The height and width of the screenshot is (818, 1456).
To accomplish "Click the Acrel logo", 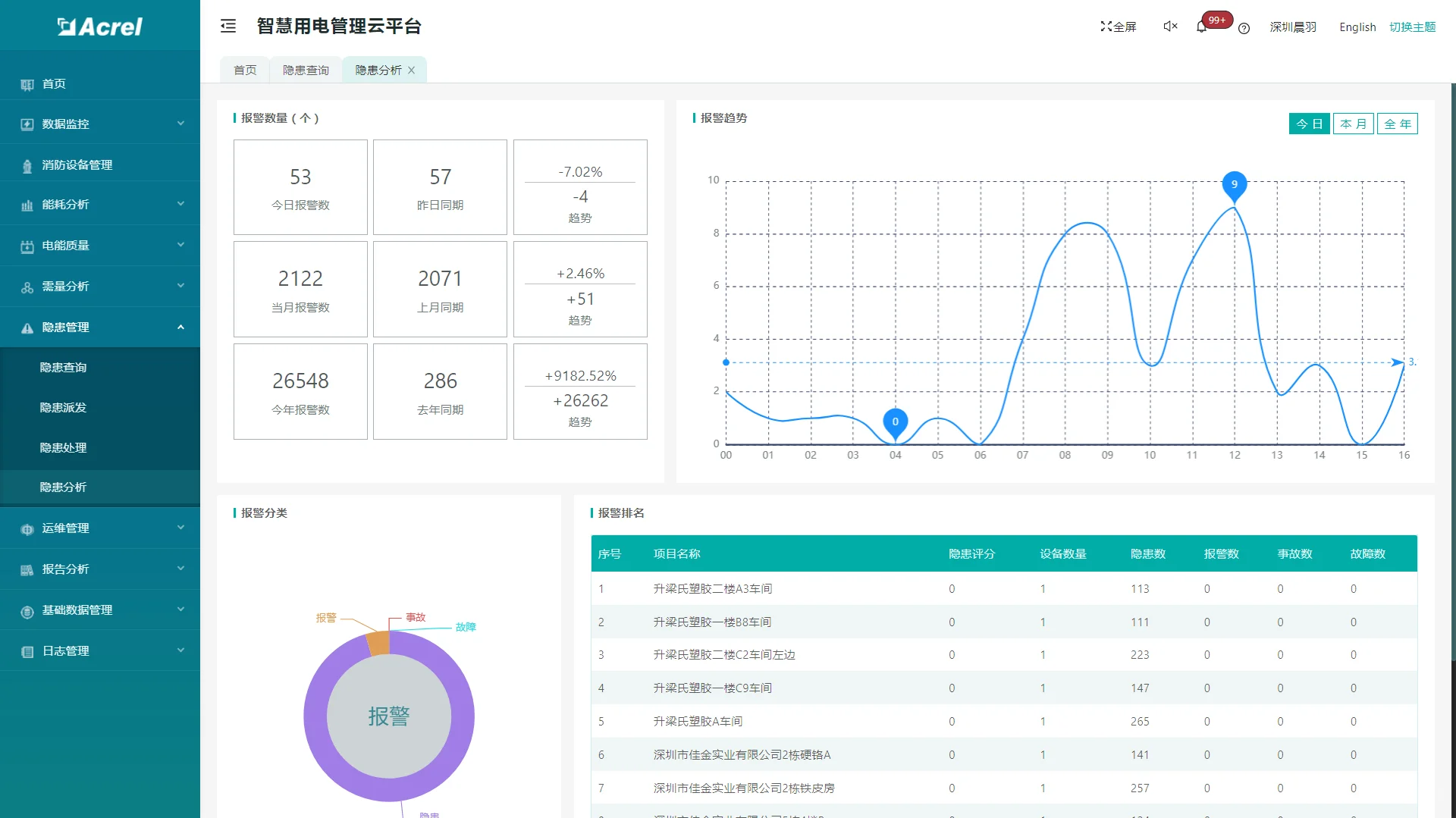I will click(99, 25).
